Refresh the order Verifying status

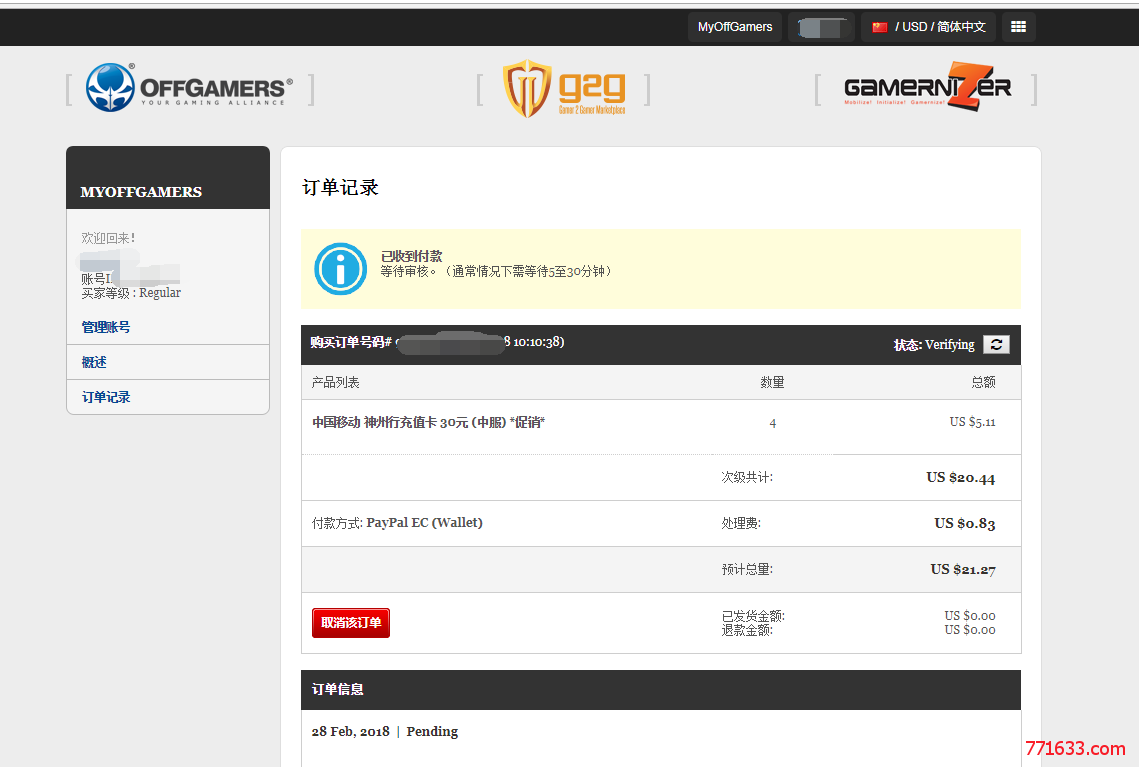[x=996, y=344]
